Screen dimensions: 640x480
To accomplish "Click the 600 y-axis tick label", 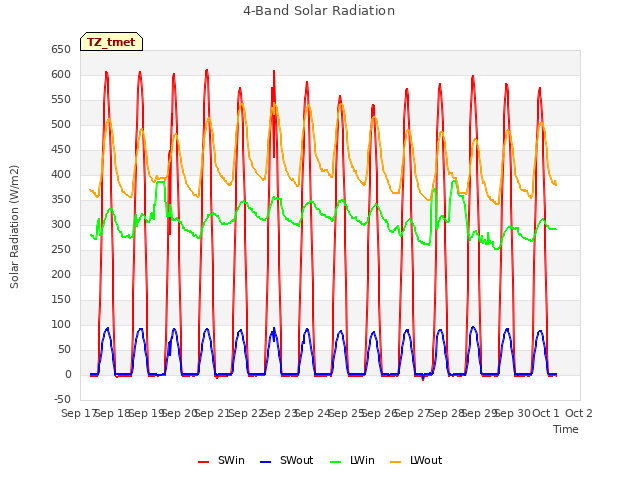I will point(61,74).
